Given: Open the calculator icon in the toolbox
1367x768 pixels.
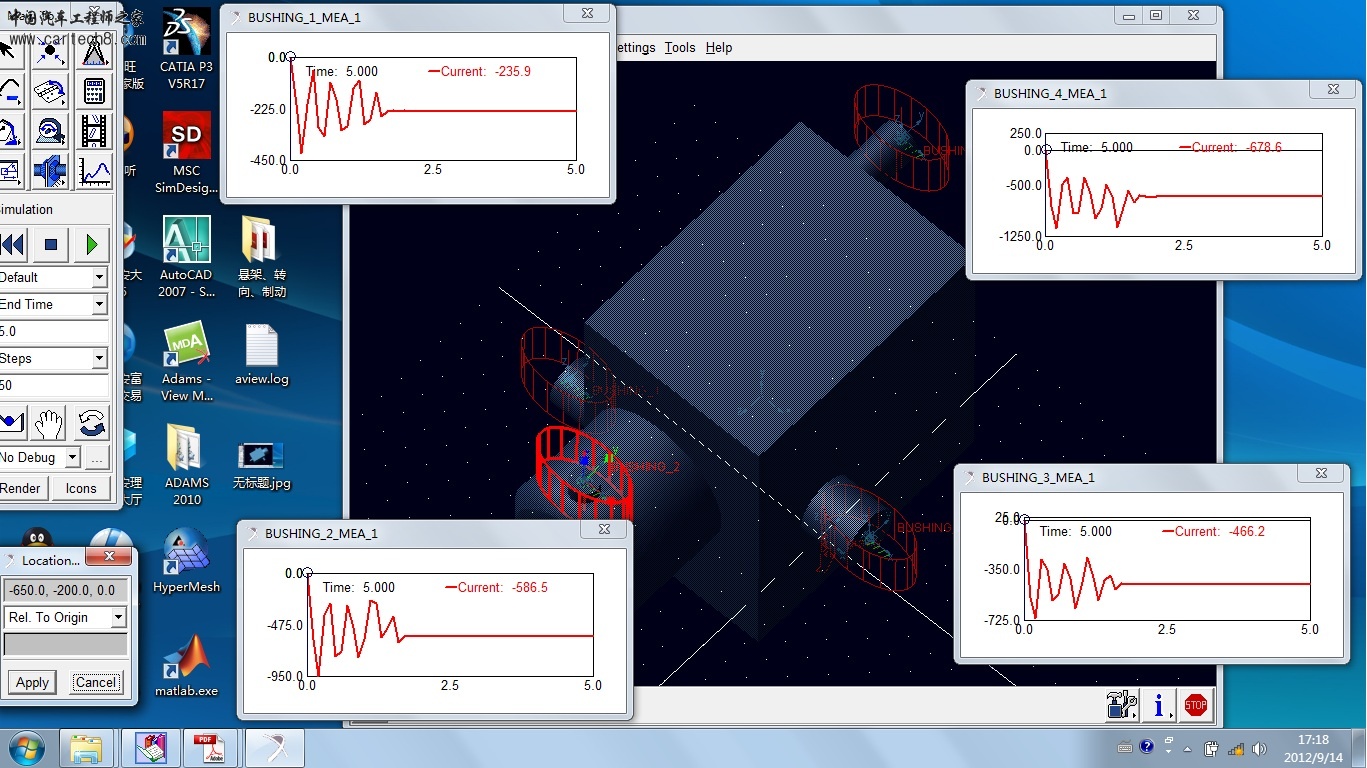Looking at the screenshot, I should pyautogui.click(x=94, y=92).
